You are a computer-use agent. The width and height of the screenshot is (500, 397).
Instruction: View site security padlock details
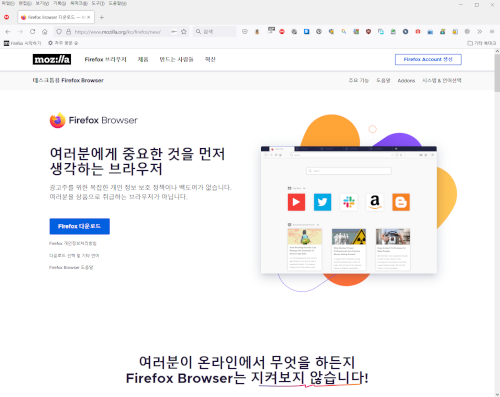(68, 32)
